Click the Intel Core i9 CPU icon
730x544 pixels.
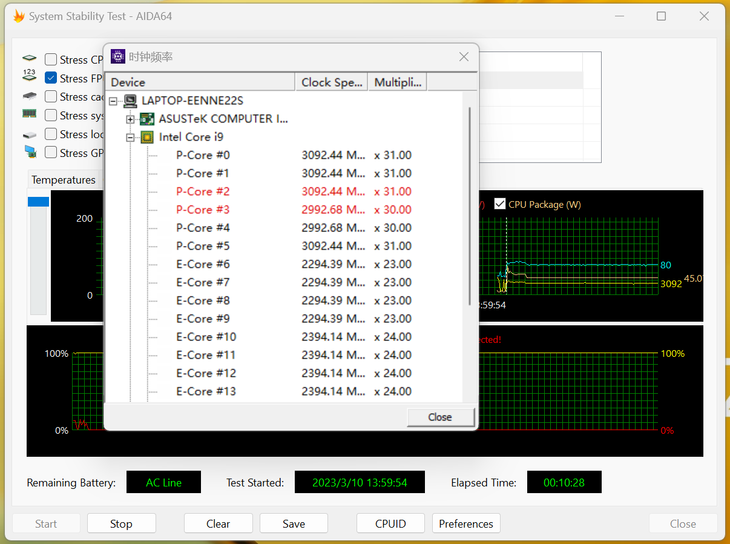click(147, 137)
